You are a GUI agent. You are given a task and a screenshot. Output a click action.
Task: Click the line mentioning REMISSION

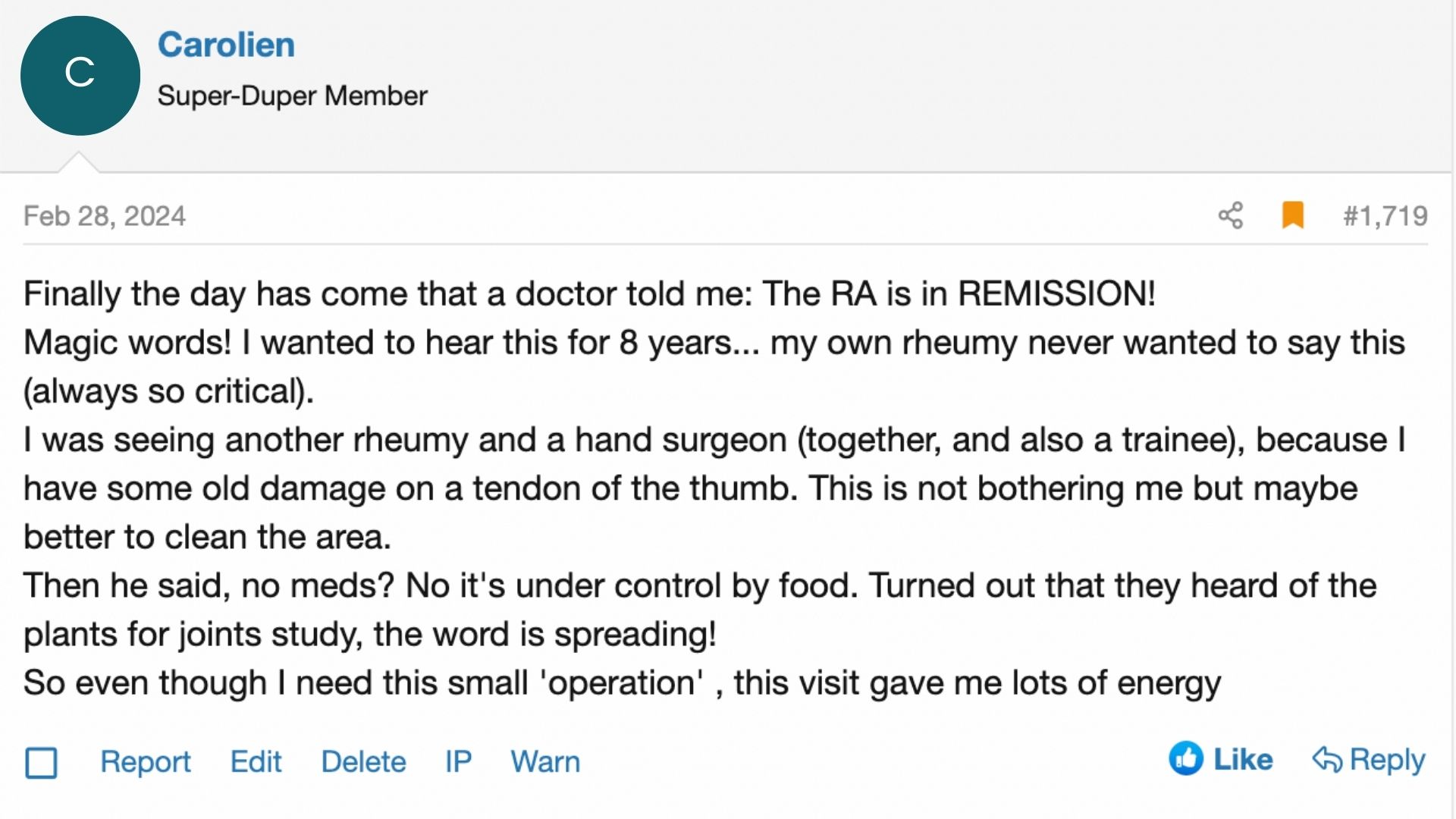pyautogui.click(x=589, y=293)
